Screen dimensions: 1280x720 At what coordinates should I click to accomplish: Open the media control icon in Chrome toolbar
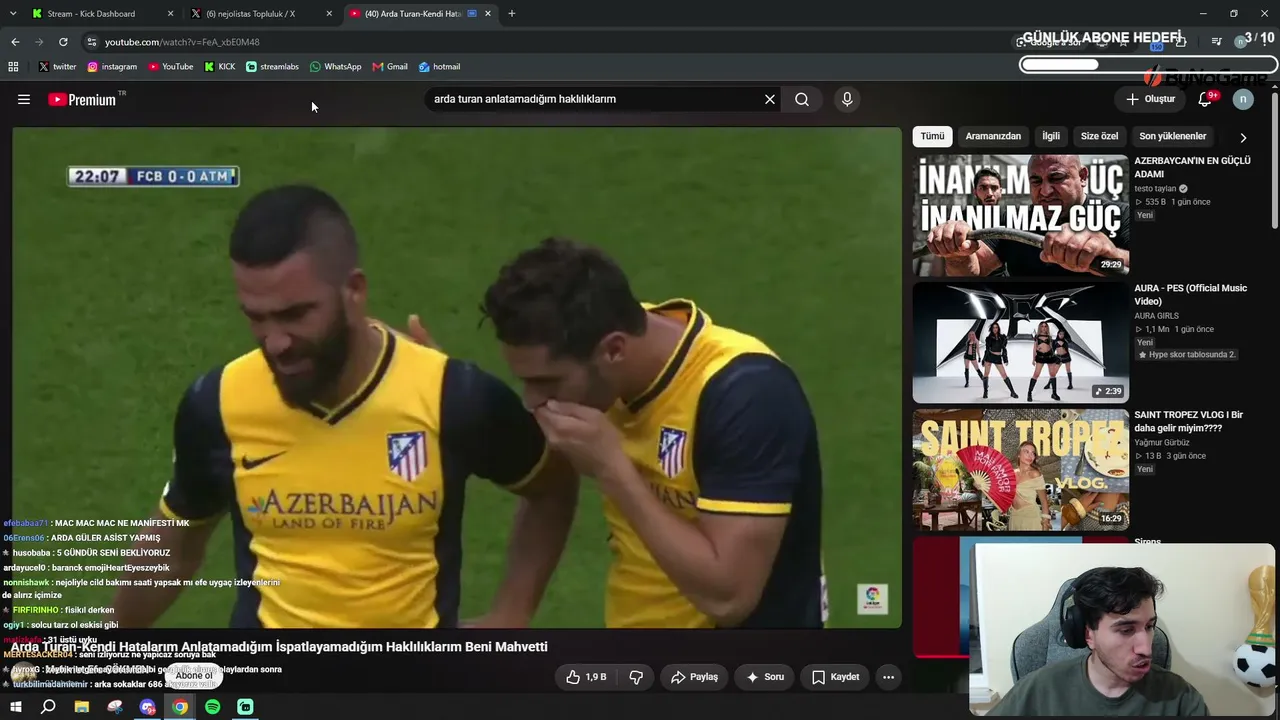[1216, 42]
